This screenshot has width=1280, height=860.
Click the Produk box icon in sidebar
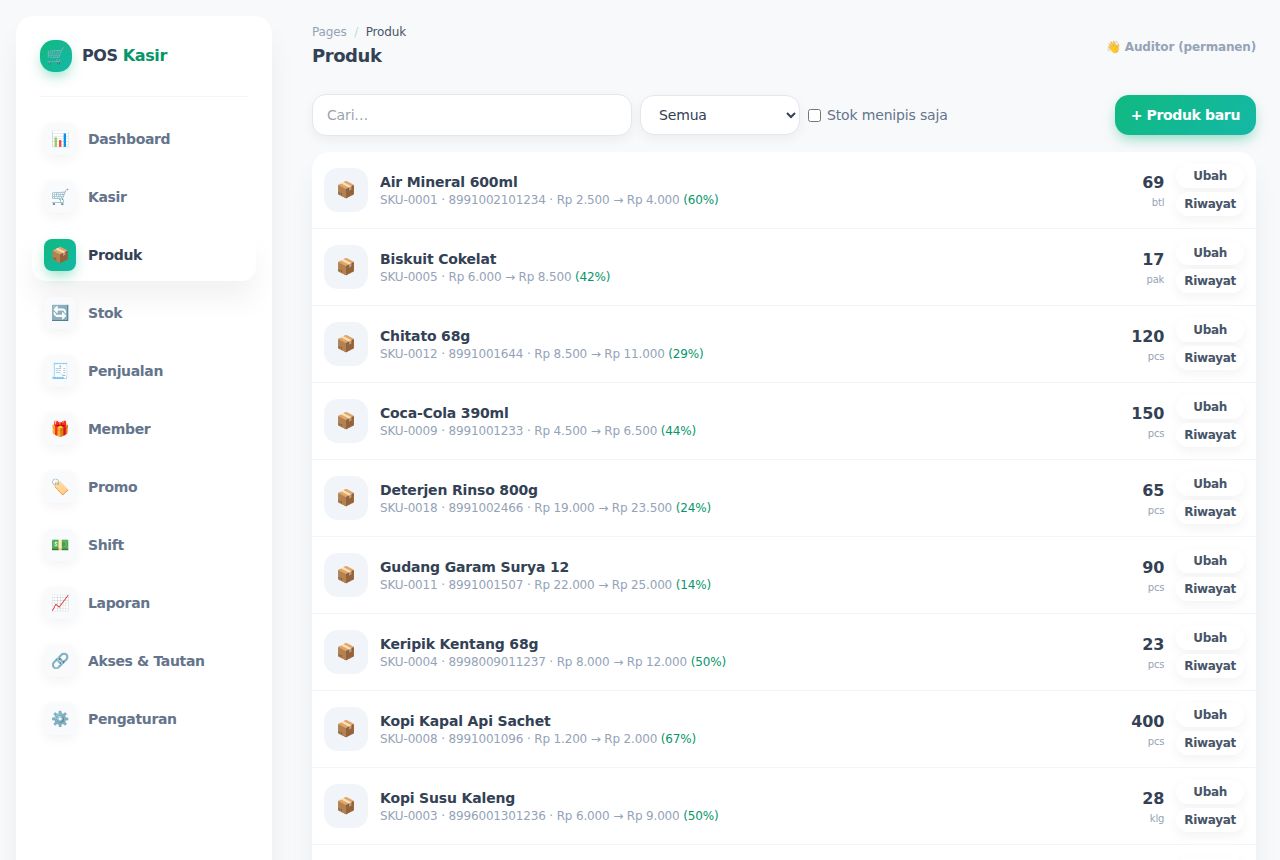(60, 255)
